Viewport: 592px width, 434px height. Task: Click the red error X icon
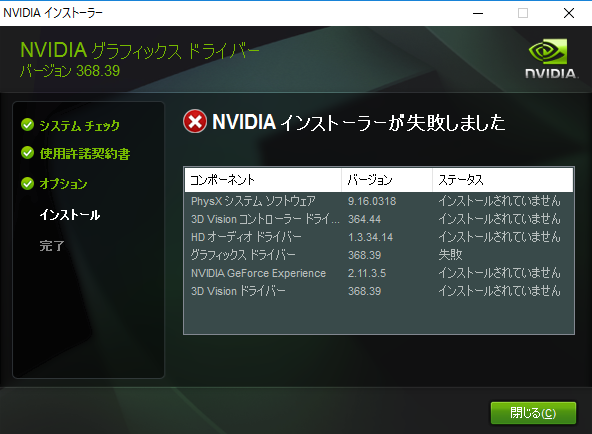point(195,122)
